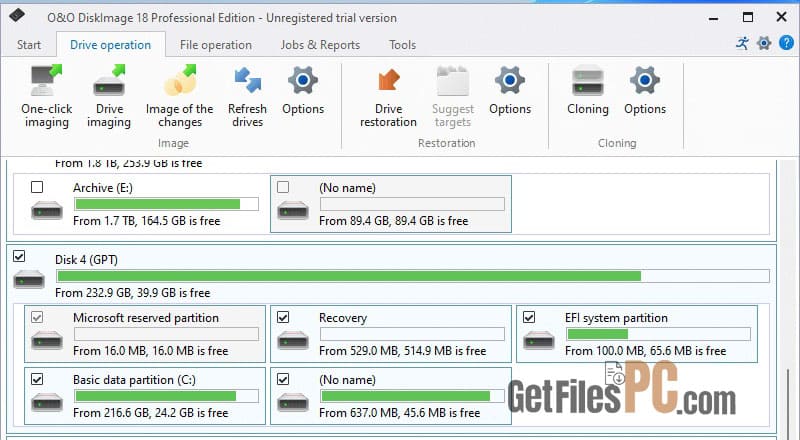The height and width of the screenshot is (440, 800).
Task: Start One-click imaging
Action: (46, 97)
